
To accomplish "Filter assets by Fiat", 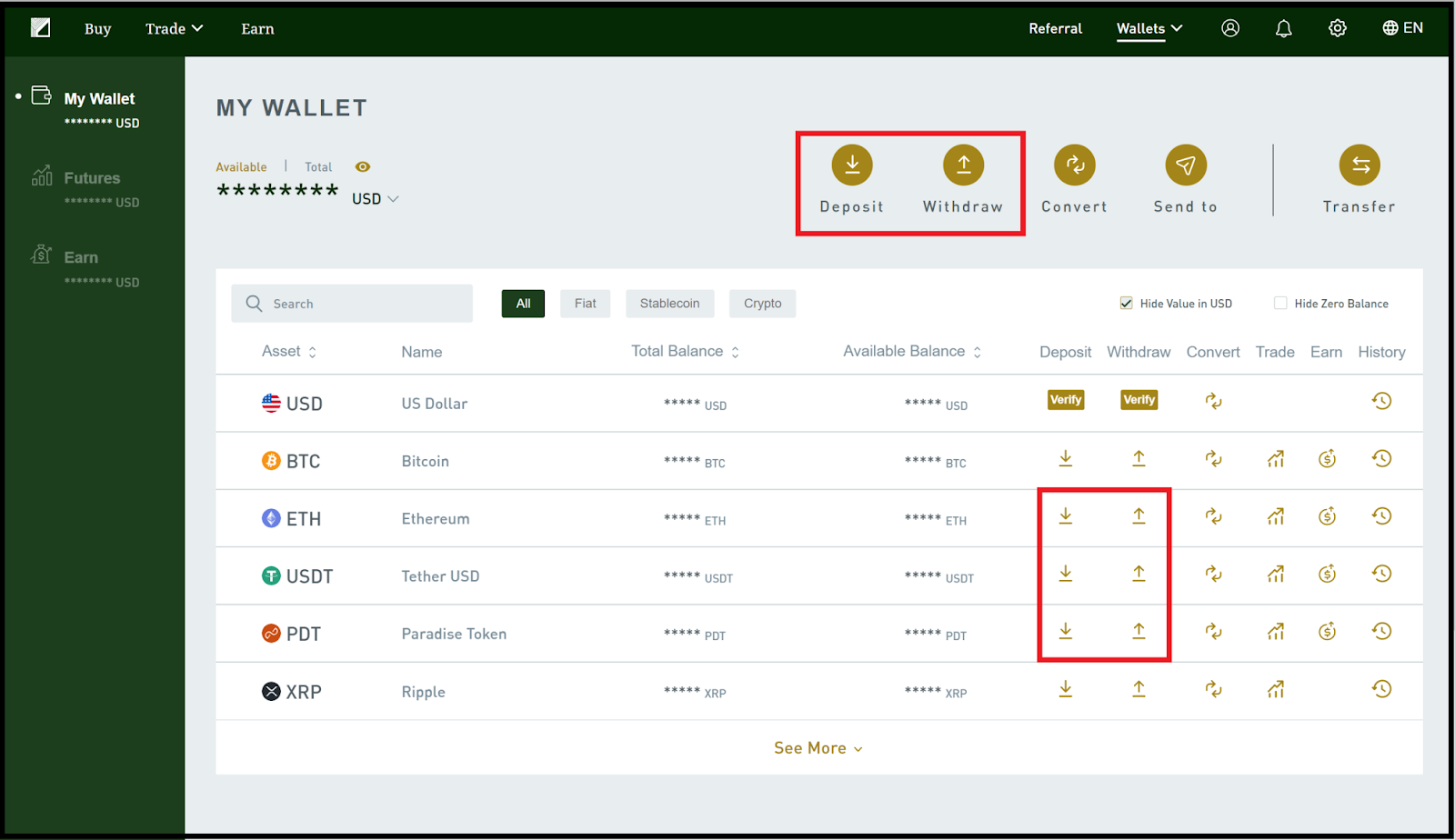I will 586,304.
